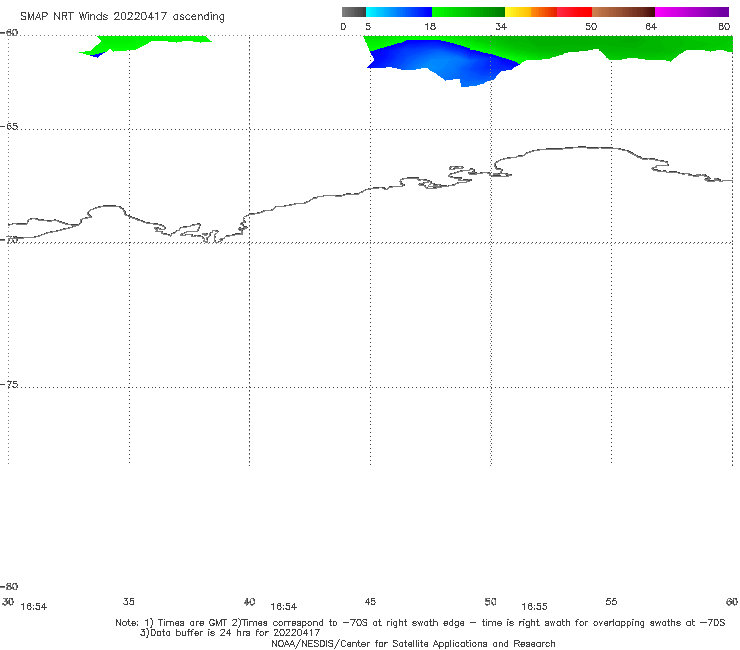Select the magenta-purple segment of the color bar
Screen dimensions: 740x650
pyautogui.click(x=692, y=12)
